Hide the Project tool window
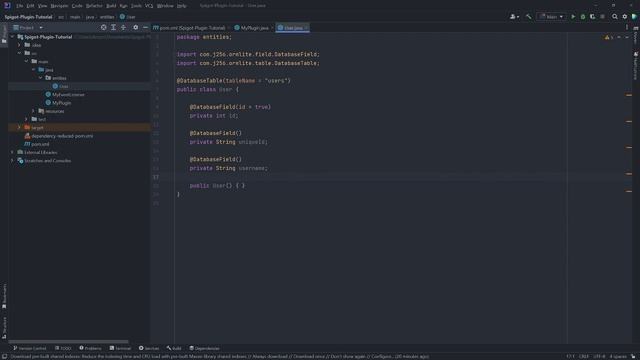 (145, 27)
